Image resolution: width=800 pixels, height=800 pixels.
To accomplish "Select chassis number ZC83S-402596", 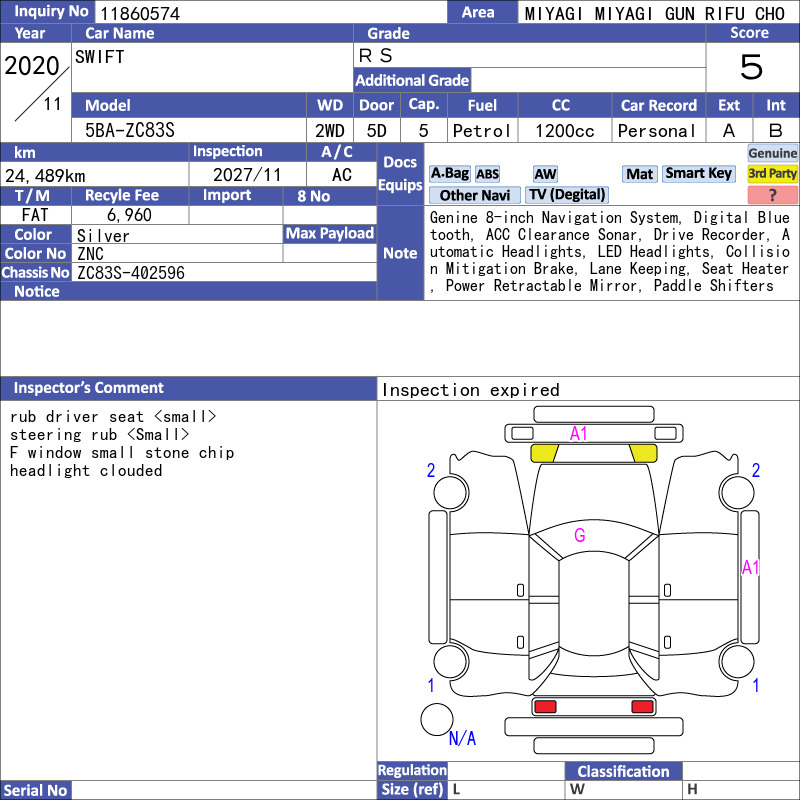I will (131, 273).
